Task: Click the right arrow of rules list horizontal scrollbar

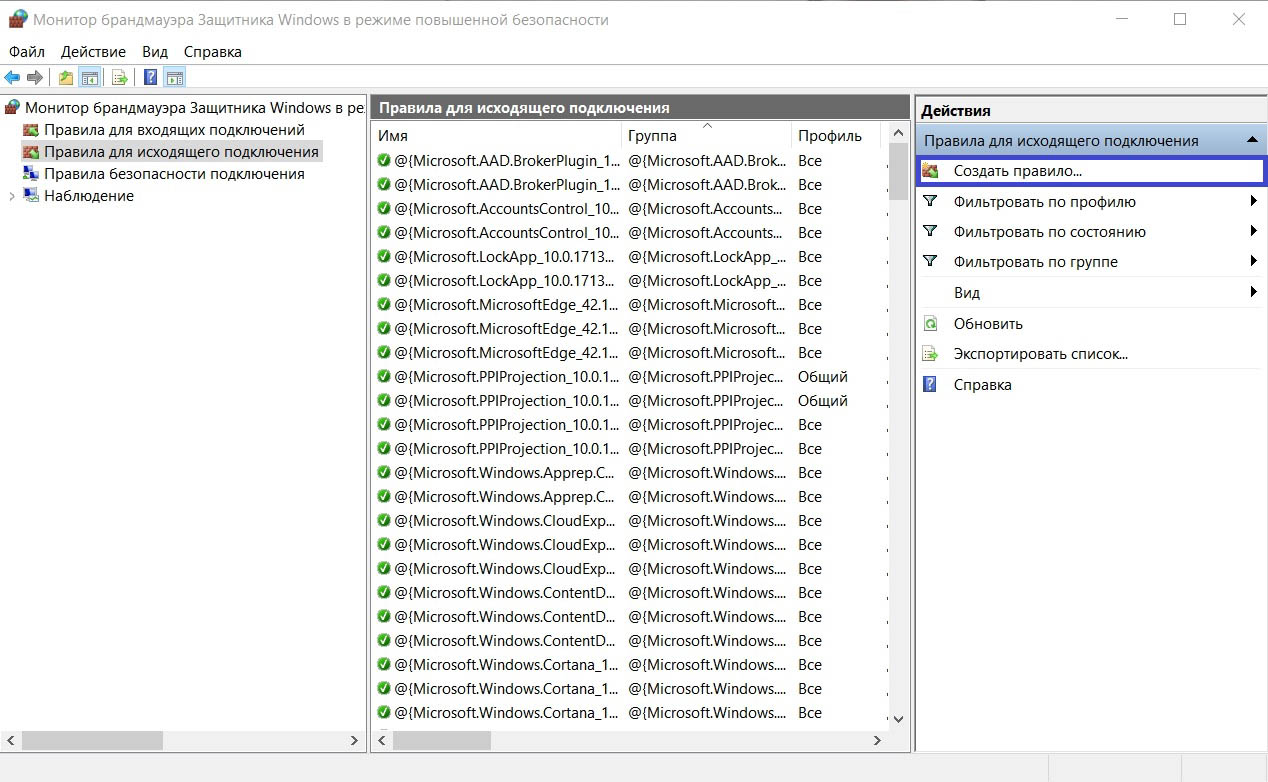Action: click(x=878, y=741)
